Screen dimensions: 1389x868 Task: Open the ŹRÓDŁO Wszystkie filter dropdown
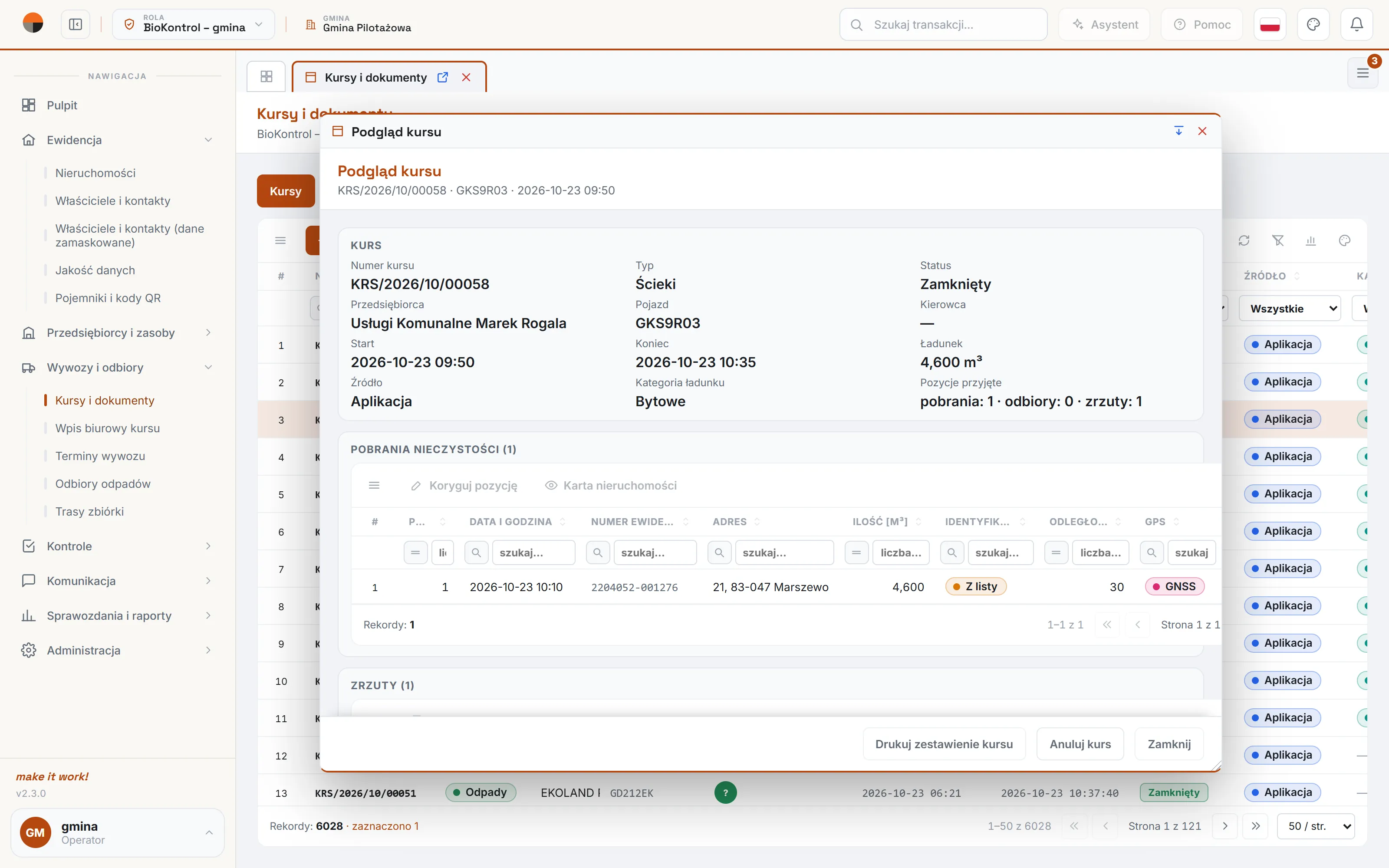(x=1290, y=309)
